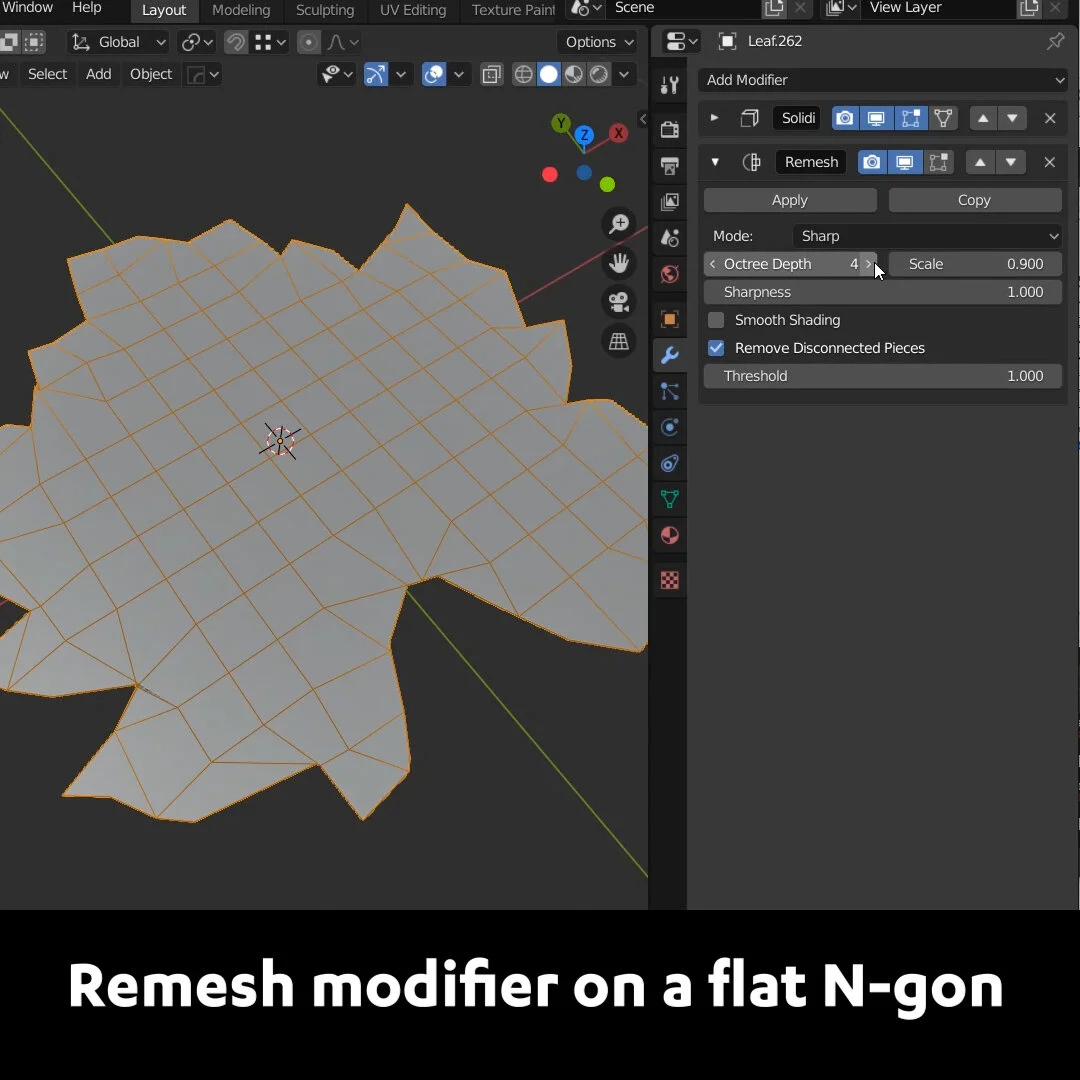Select rendered viewport shading

pos(599,74)
